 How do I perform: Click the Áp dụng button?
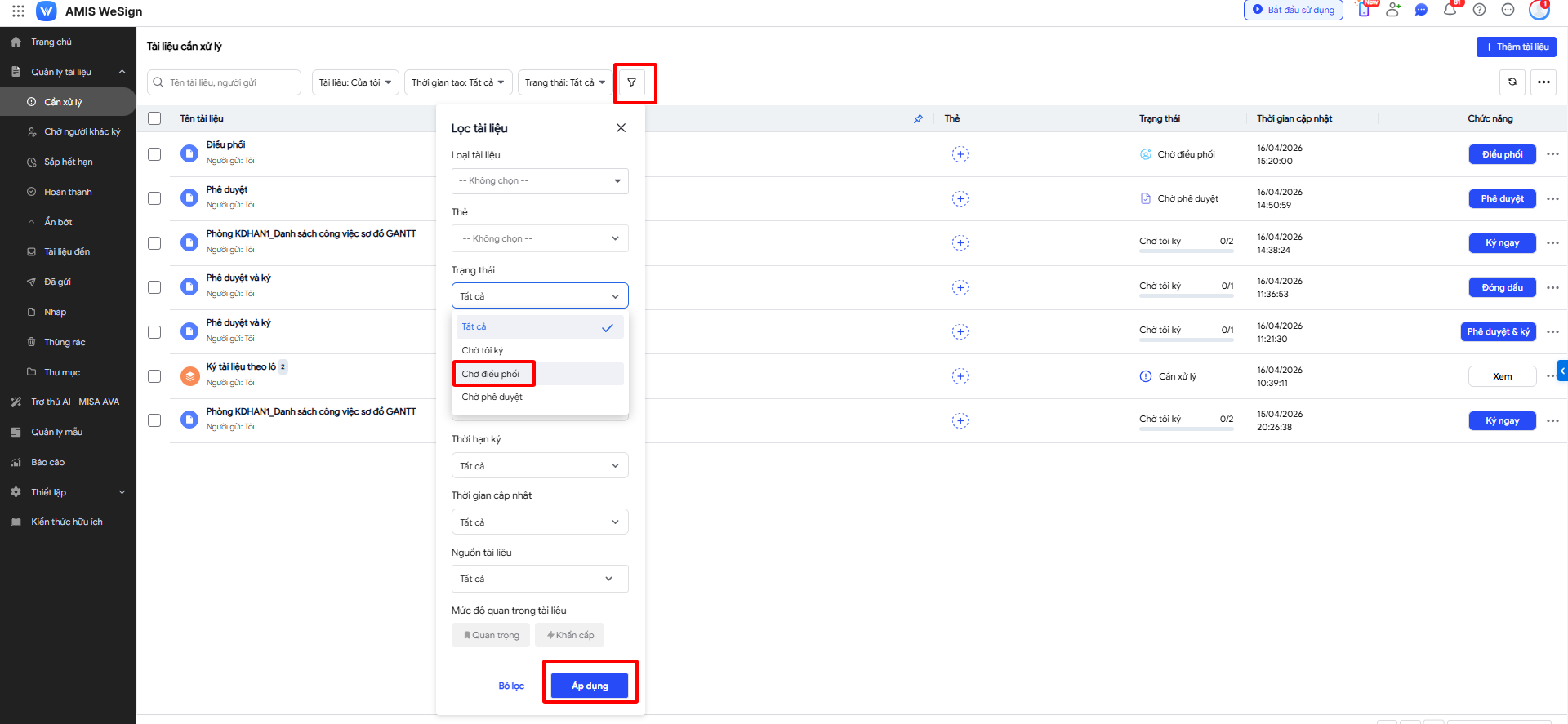click(x=589, y=686)
